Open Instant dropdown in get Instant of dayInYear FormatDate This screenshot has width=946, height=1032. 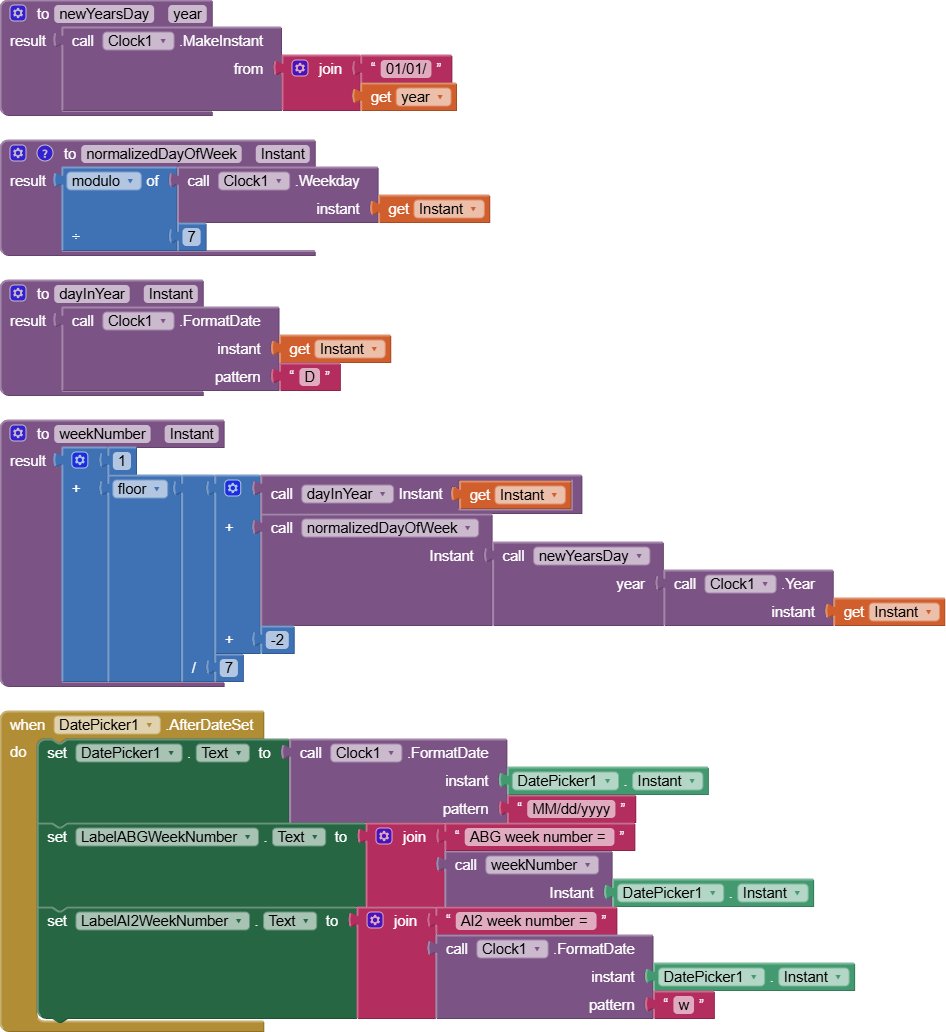[x=350, y=349]
